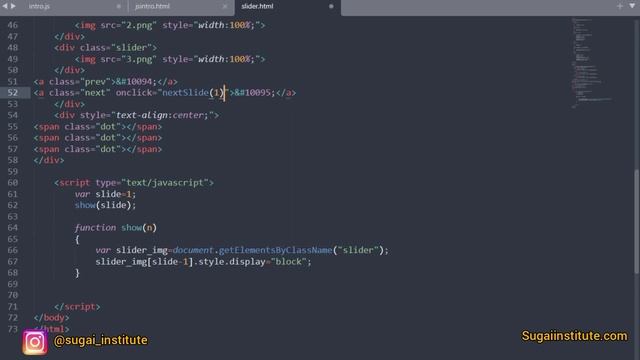Click line number 64 in the gutter

pyautogui.click(x=13, y=227)
